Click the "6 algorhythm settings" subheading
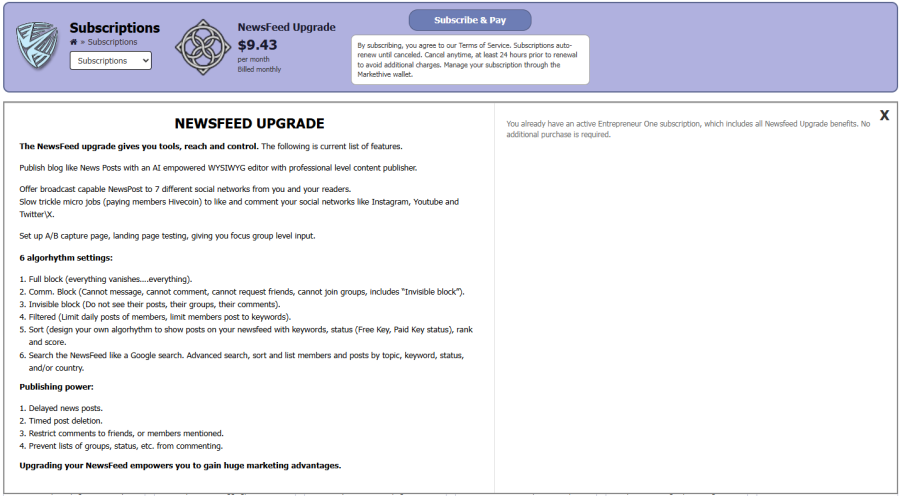Screen dimensions: 900x496 pyautogui.click(x=66, y=257)
